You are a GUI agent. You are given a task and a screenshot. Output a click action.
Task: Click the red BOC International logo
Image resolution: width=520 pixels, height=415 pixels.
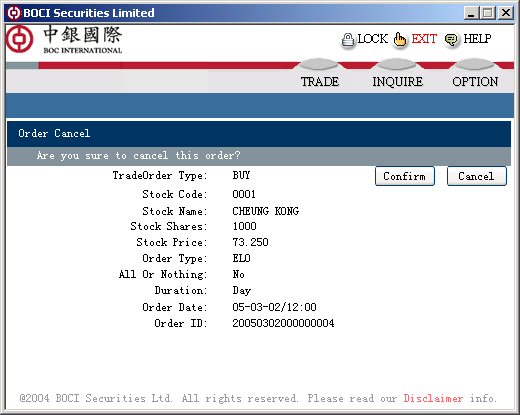[x=20, y=39]
